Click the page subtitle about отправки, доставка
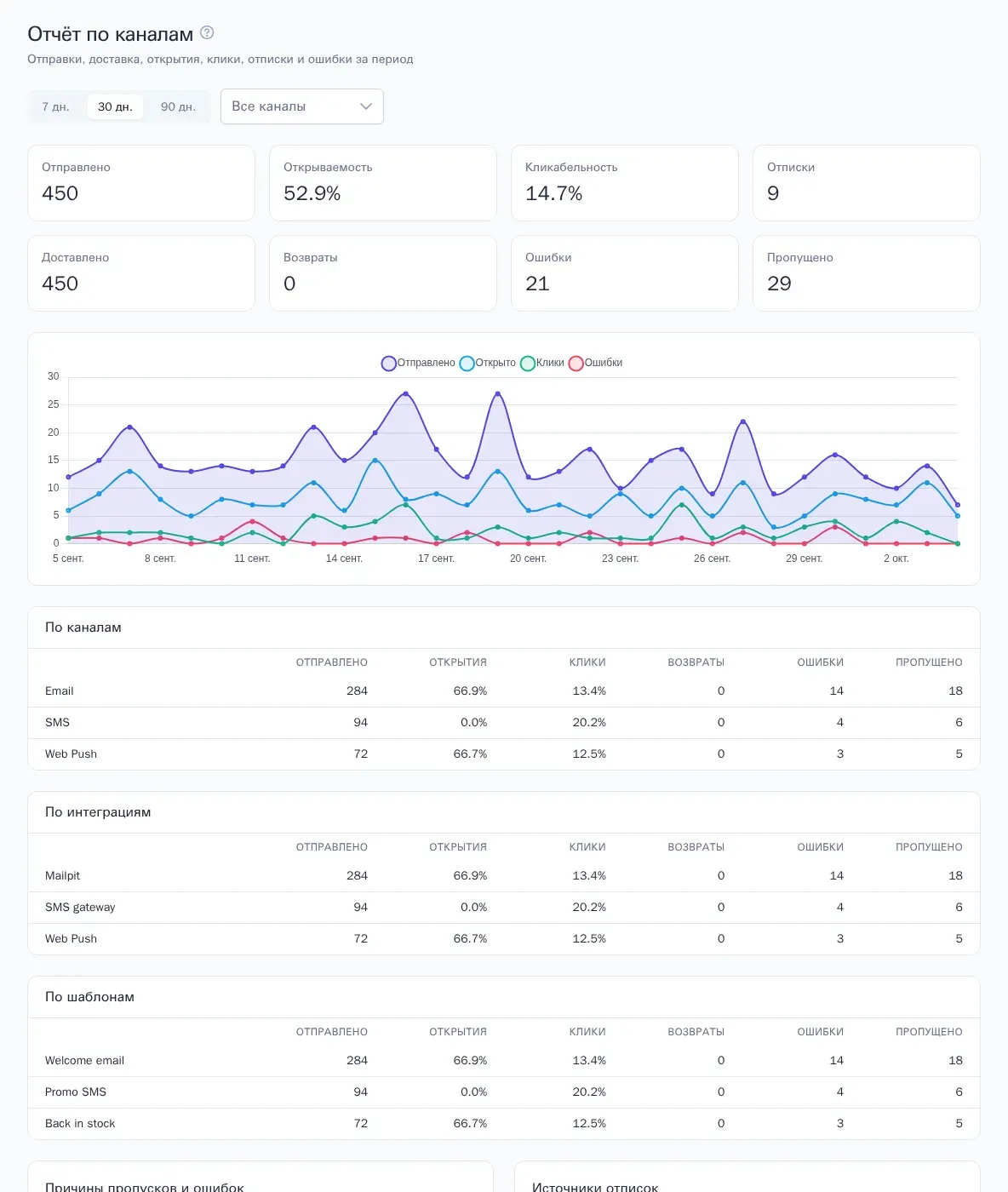 click(220, 60)
